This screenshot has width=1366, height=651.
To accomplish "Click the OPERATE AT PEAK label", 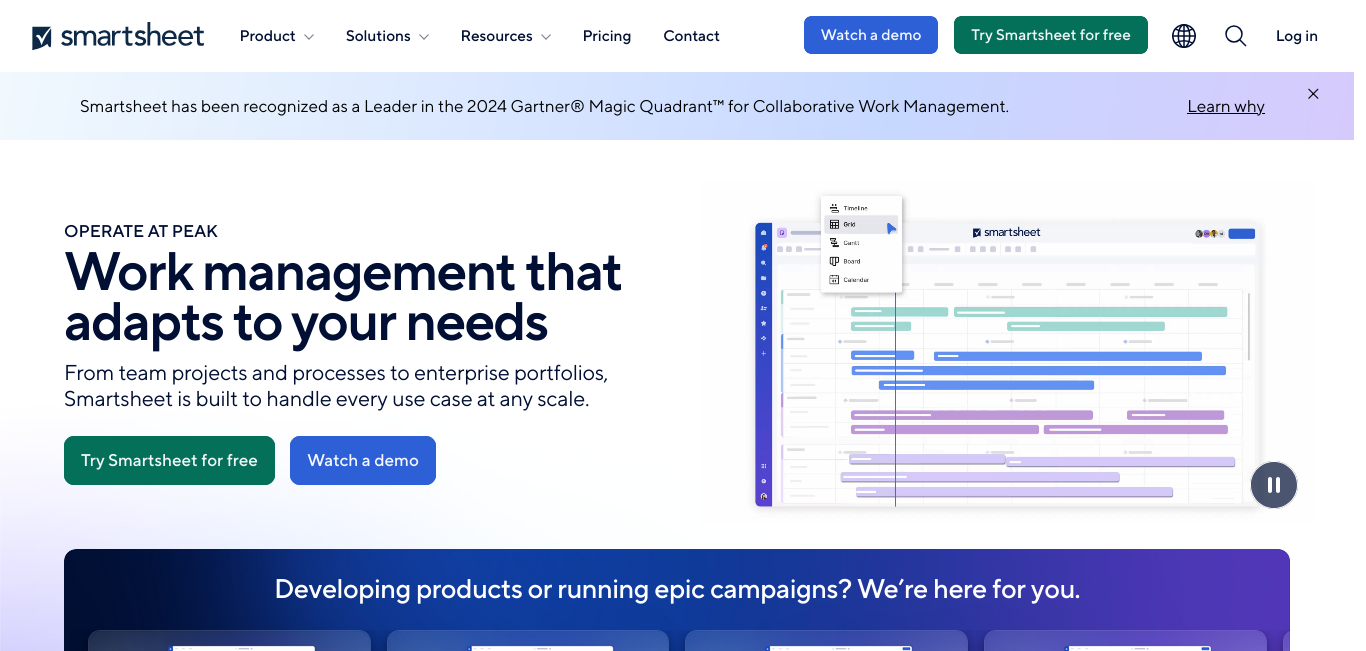I will click(x=141, y=231).
